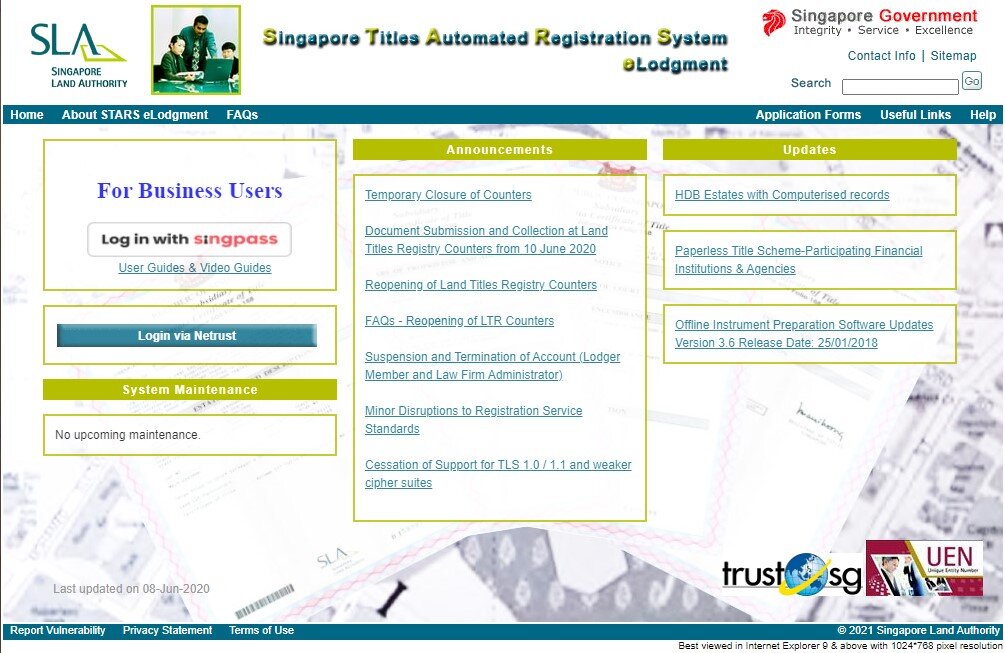Click Login via Netrust button
The image size is (1005, 653).
[187, 335]
